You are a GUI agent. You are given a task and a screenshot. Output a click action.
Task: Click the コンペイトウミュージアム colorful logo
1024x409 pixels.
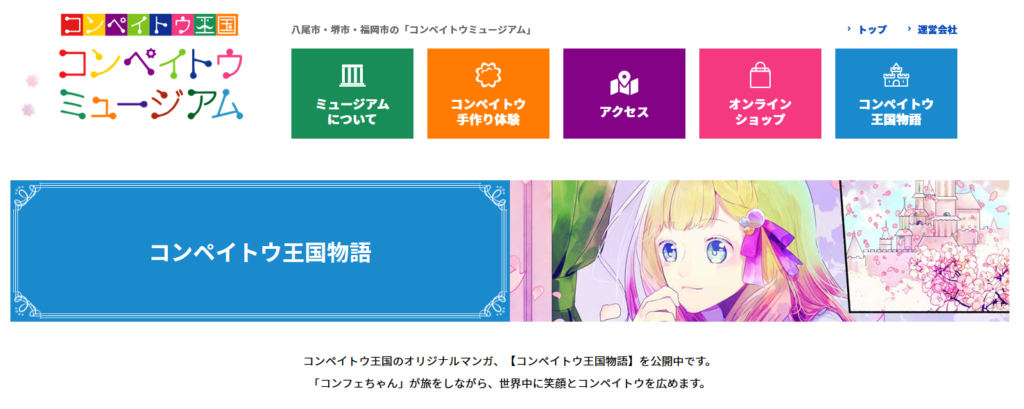point(151,84)
